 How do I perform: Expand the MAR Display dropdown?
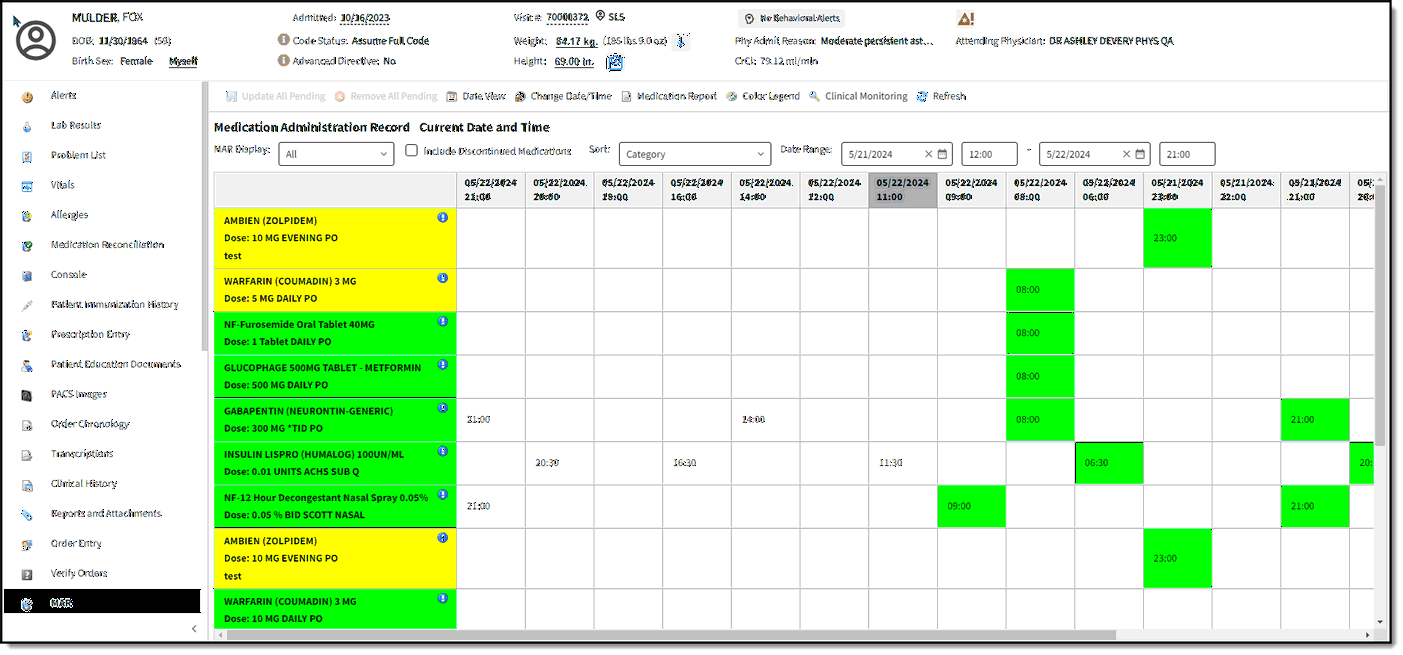pos(337,154)
